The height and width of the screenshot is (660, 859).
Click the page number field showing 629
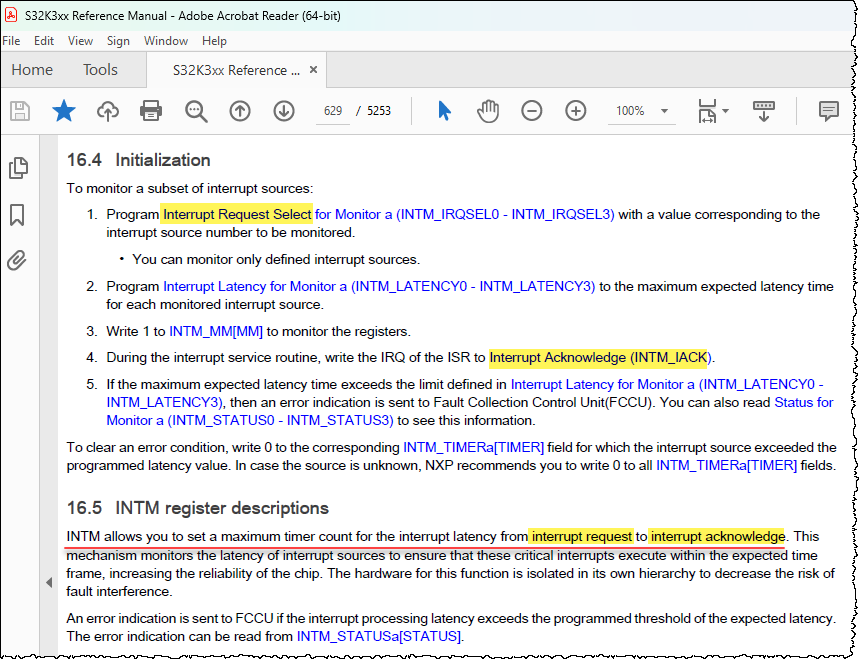333,111
